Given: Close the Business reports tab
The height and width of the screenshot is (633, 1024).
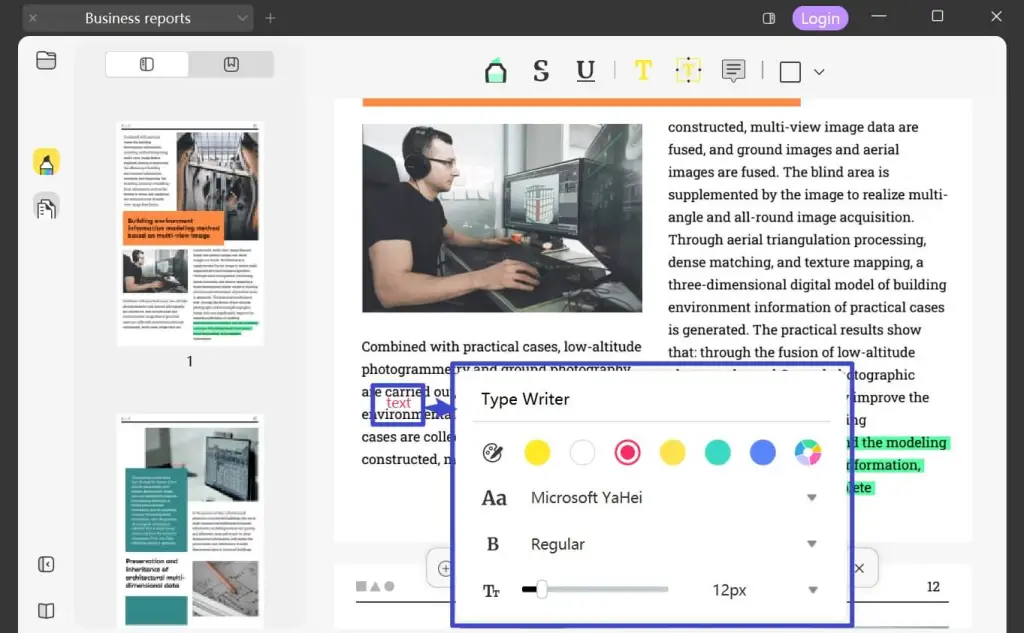Looking at the screenshot, I should (x=33, y=18).
